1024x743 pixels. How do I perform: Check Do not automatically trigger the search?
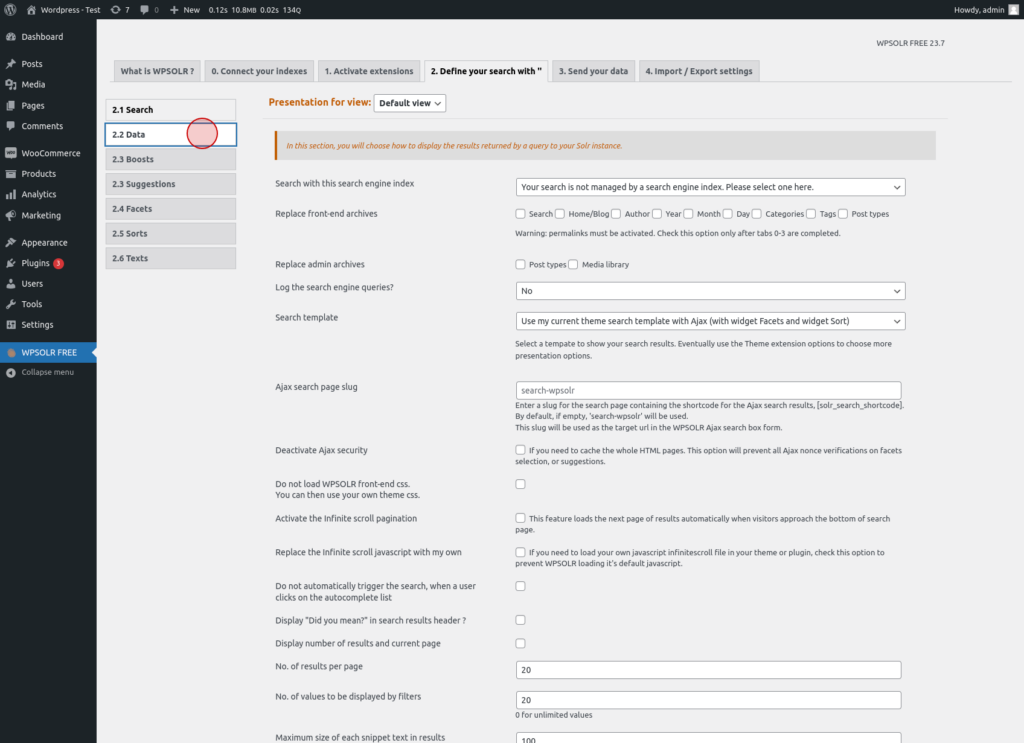(520, 586)
